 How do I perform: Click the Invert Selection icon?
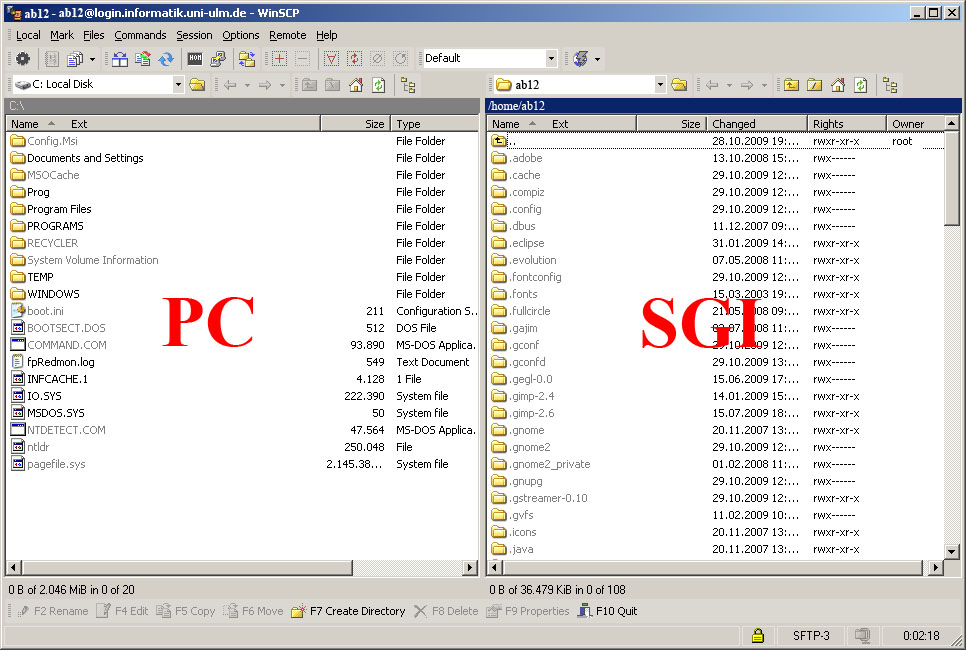[x=354, y=59]
